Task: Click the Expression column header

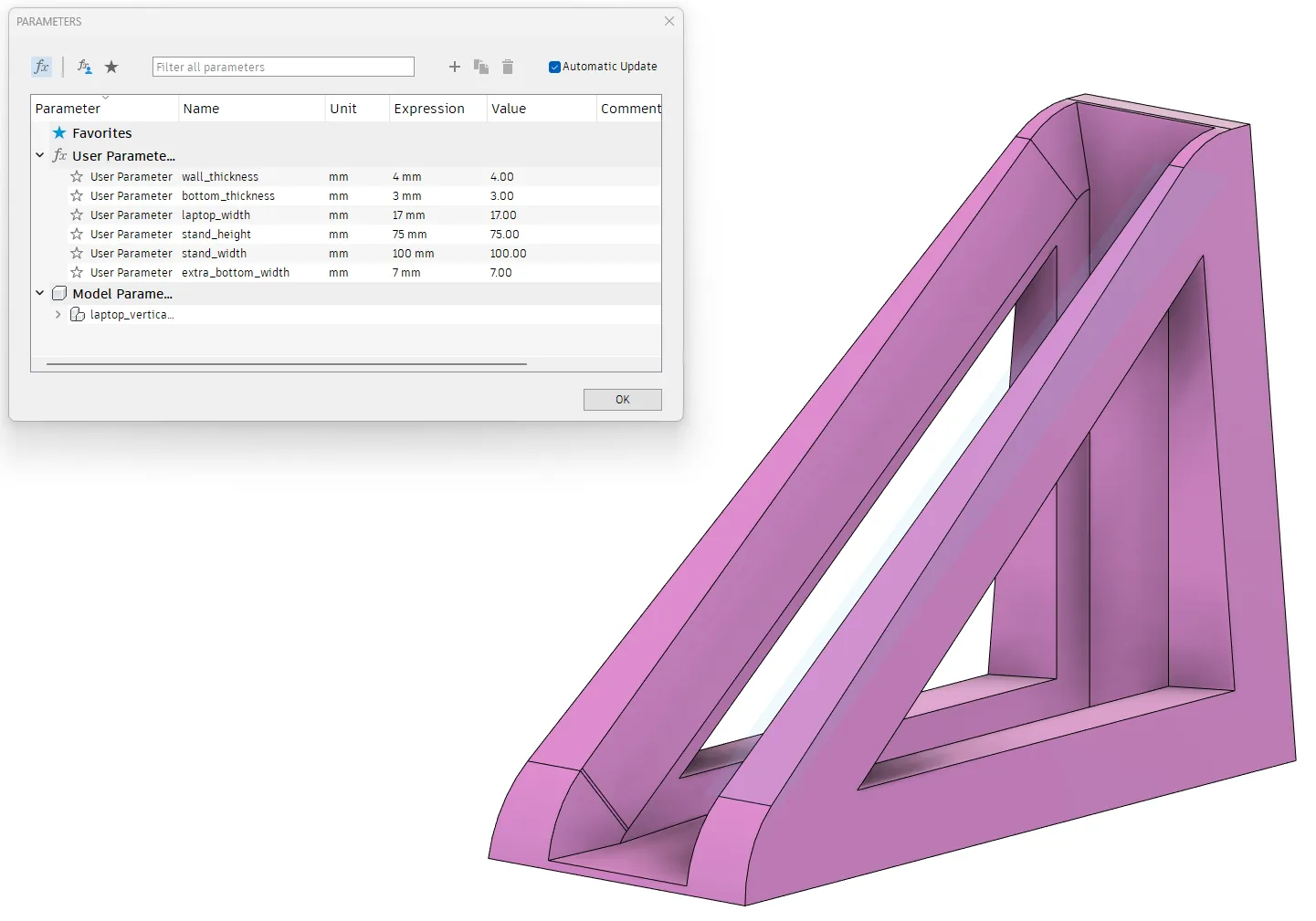Action: tap(429, 109)
